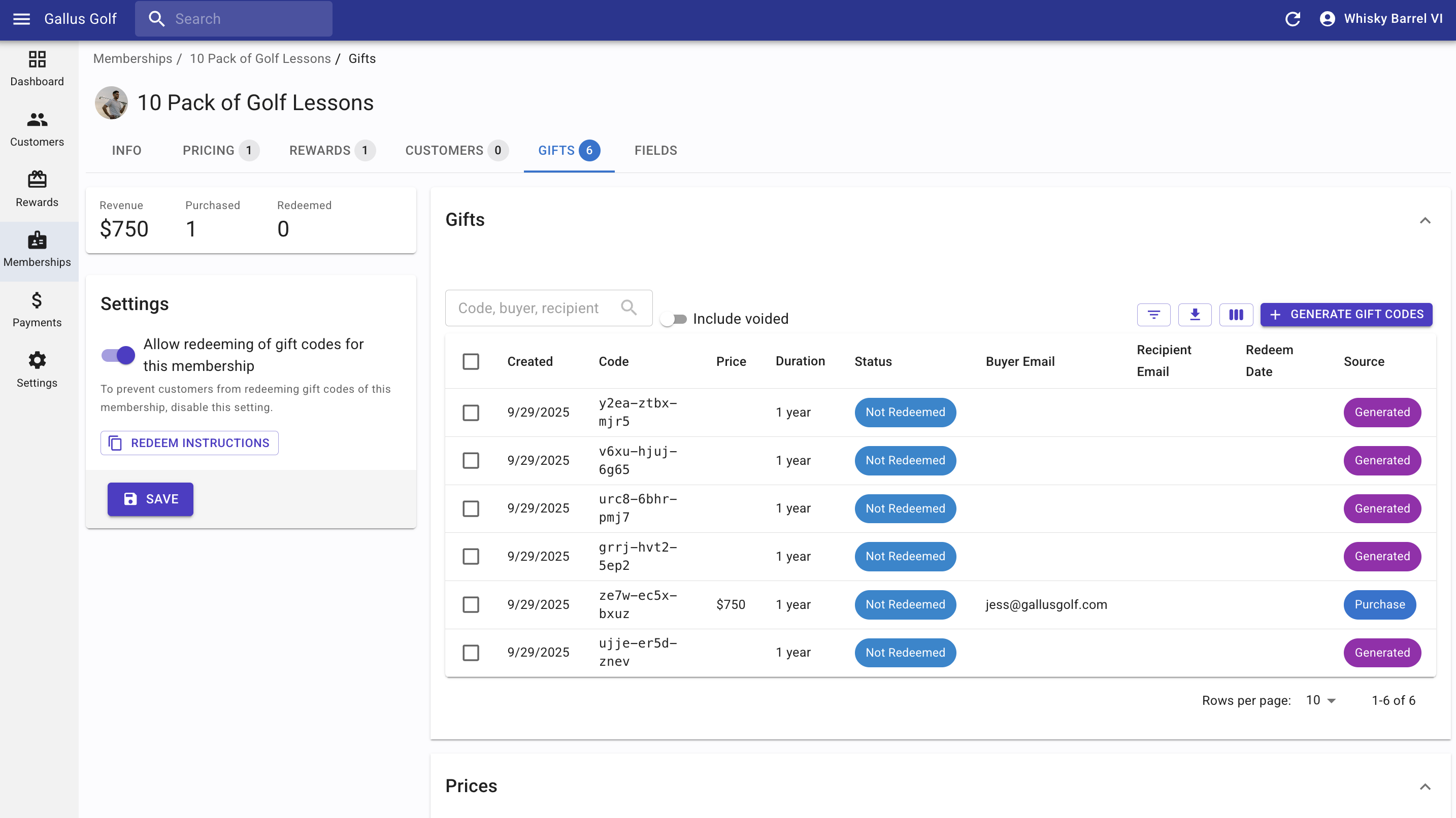This screenshot has height=818, width=1456.
Task: Open the hamburger navigation menu
Action: [x=21, y=19]
